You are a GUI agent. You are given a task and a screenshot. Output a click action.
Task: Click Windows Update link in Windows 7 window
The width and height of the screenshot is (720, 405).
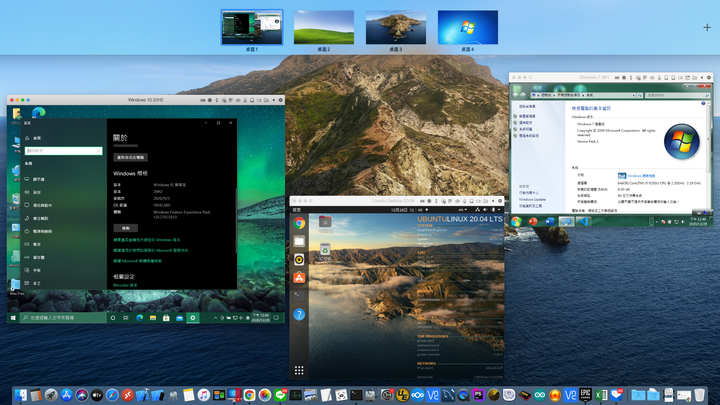[x=532, y=200]
